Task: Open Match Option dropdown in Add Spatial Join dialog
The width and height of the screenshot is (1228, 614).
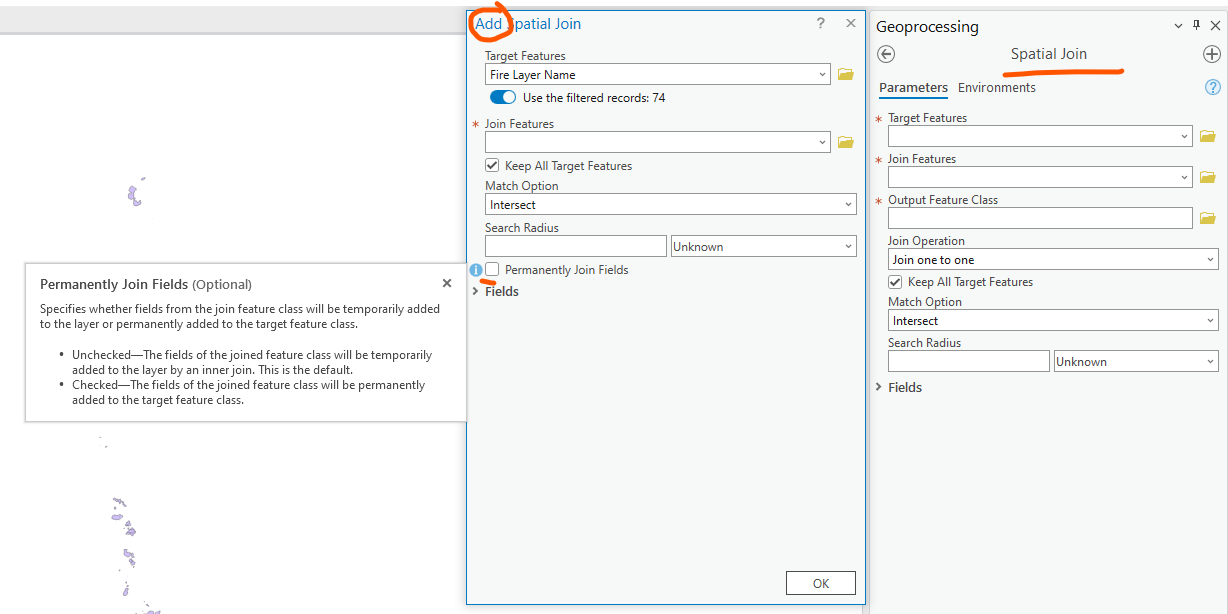Action: [x=670, y=205]
